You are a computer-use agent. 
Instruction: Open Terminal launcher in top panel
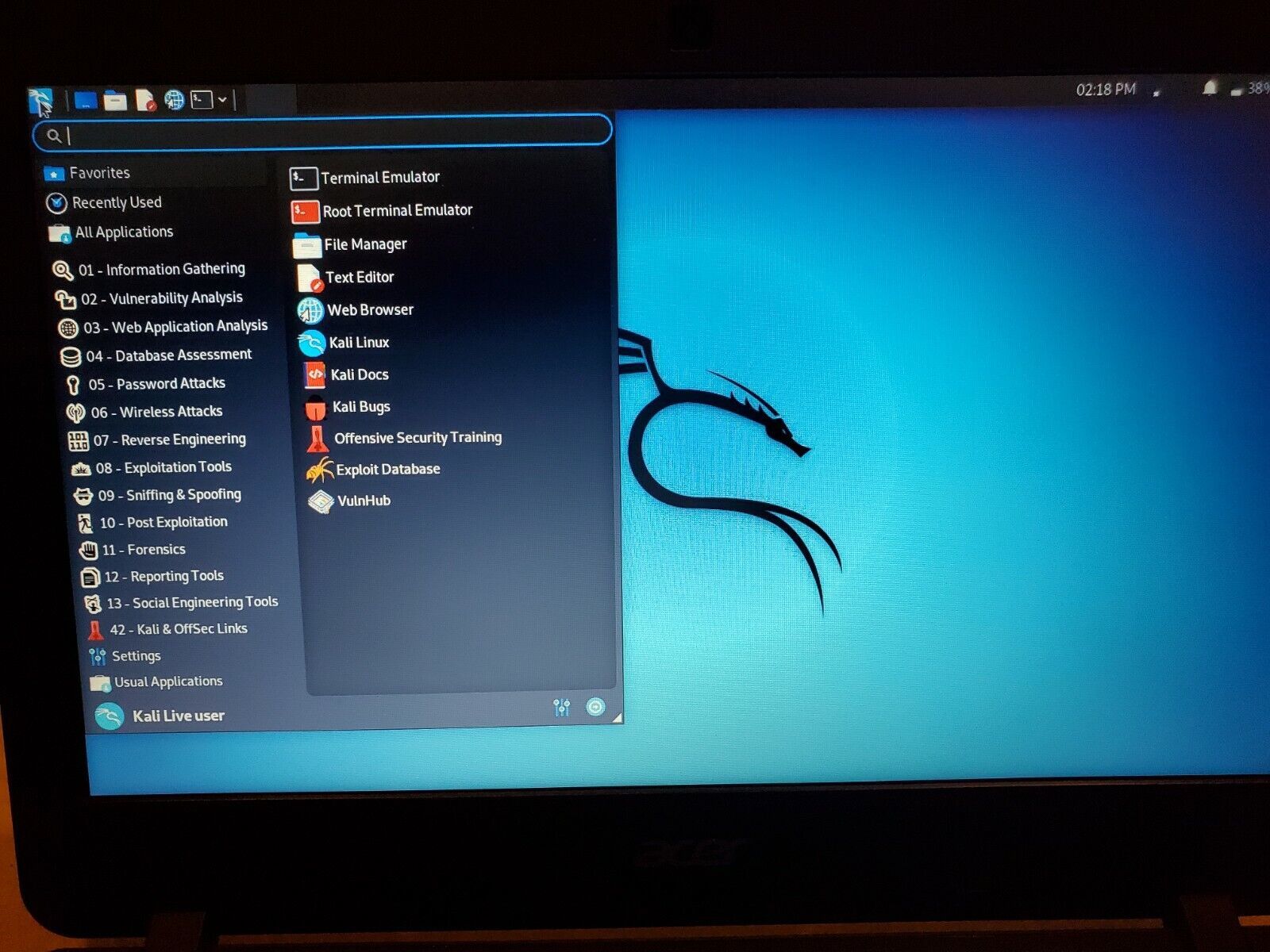[202, 100]
